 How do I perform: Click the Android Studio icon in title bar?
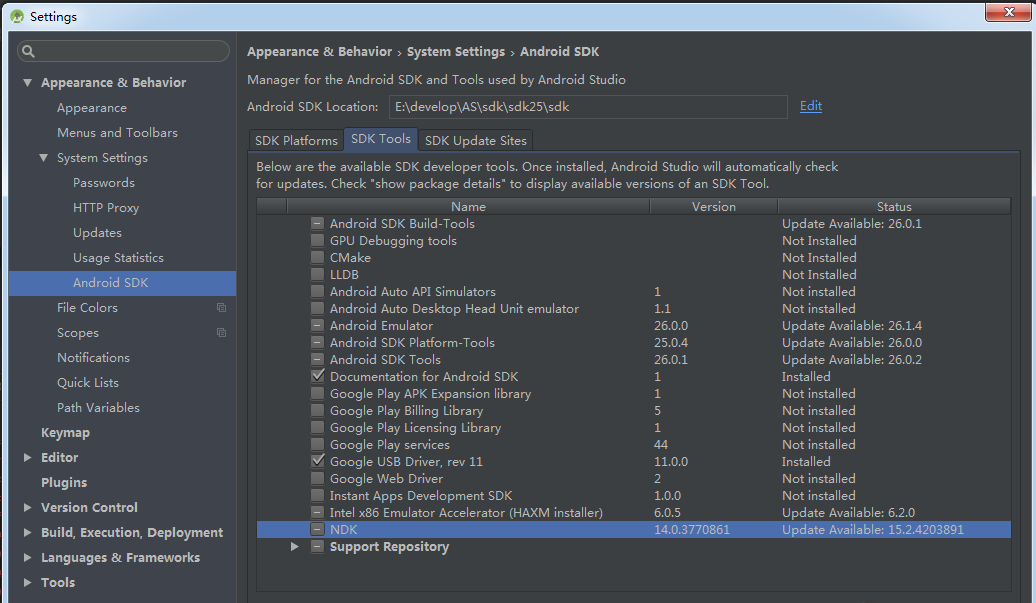pos(17,17)
